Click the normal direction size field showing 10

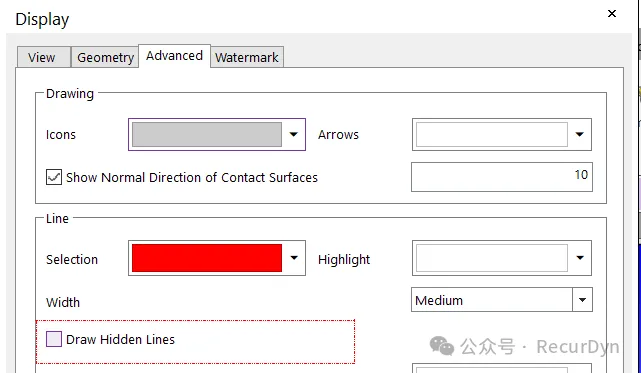pos(502,177)
